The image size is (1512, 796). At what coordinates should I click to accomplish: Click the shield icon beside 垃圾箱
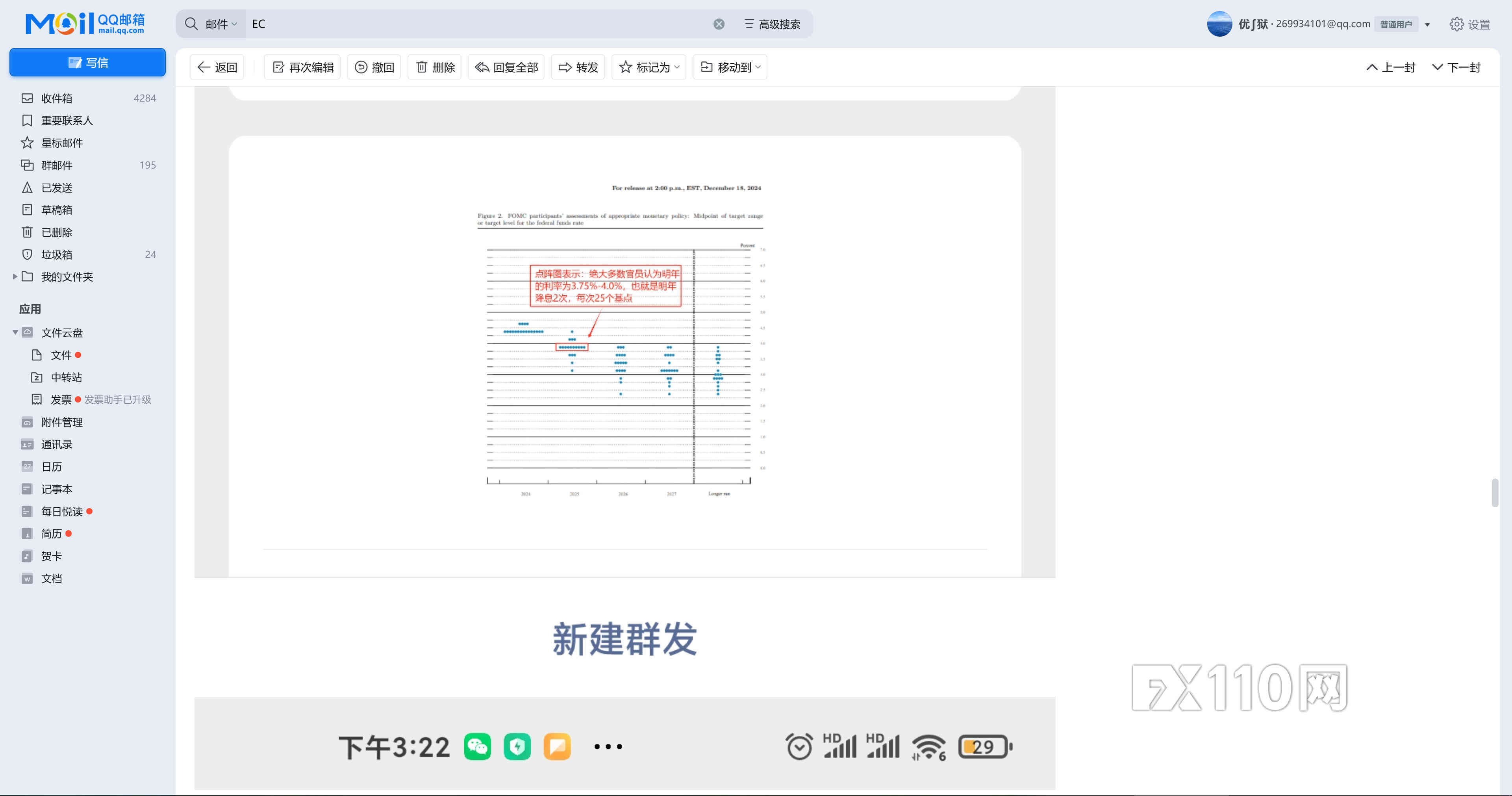[27, 254]
